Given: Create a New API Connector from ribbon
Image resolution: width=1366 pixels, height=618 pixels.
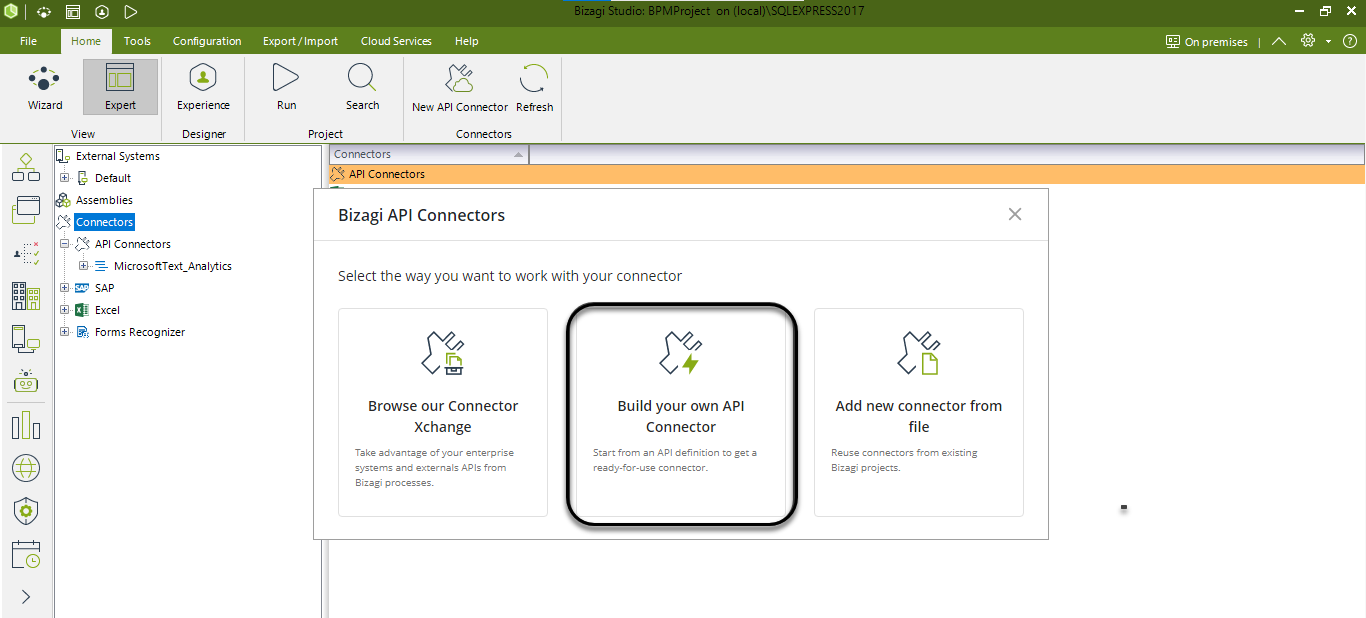Looking at the screenshot, I should pyautogui.click(x=460, y=87).
